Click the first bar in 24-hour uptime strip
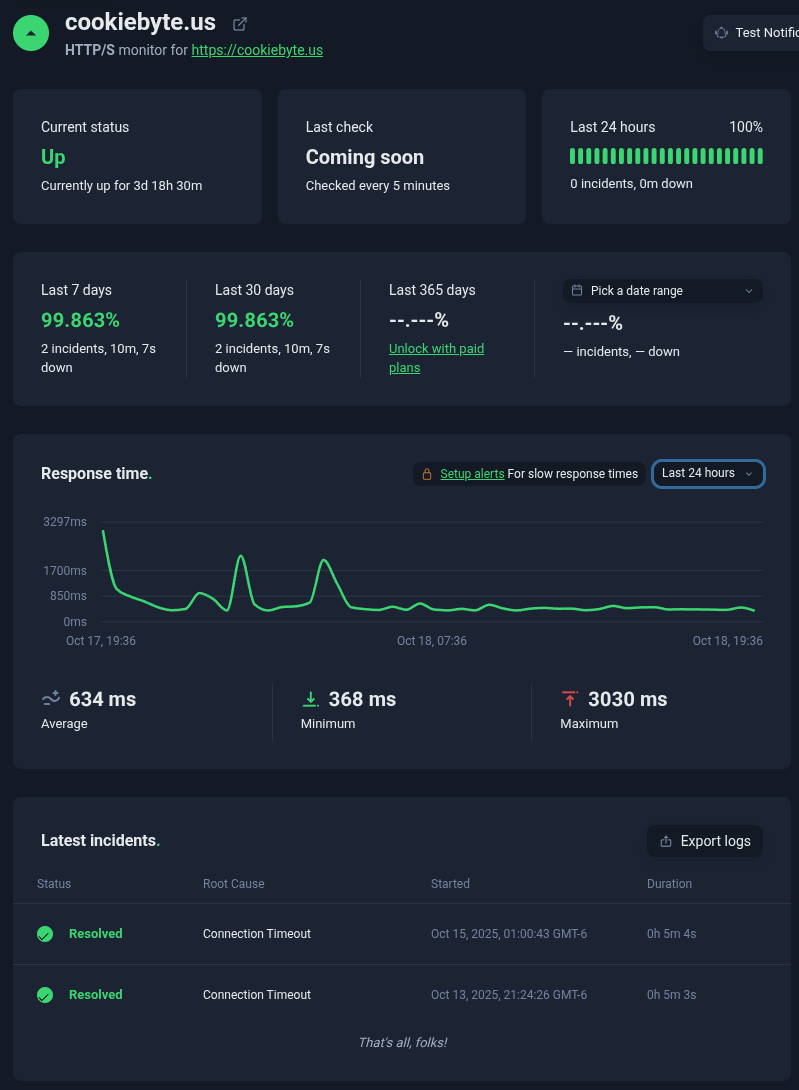 coord(573,156)
